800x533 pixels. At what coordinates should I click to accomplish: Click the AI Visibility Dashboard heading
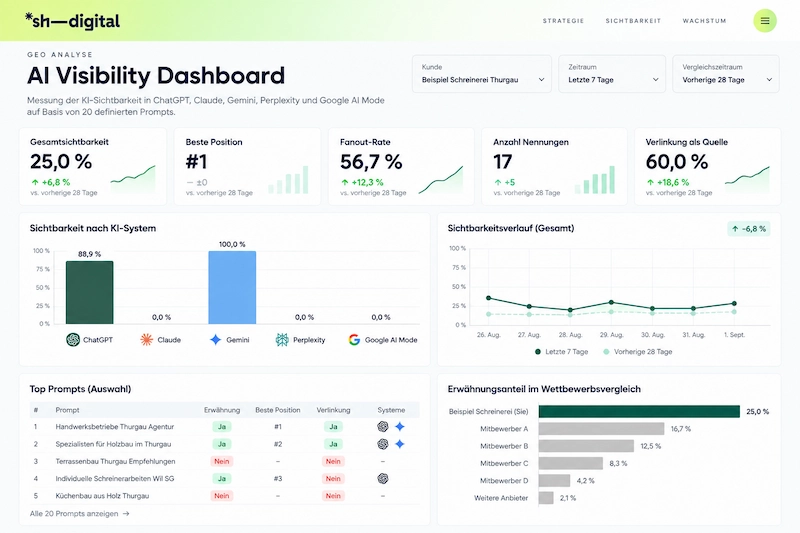click(156, 75)
